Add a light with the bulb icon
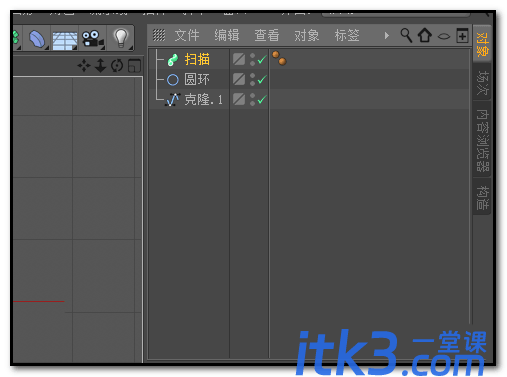507x377 pixels. coord(121,38)
